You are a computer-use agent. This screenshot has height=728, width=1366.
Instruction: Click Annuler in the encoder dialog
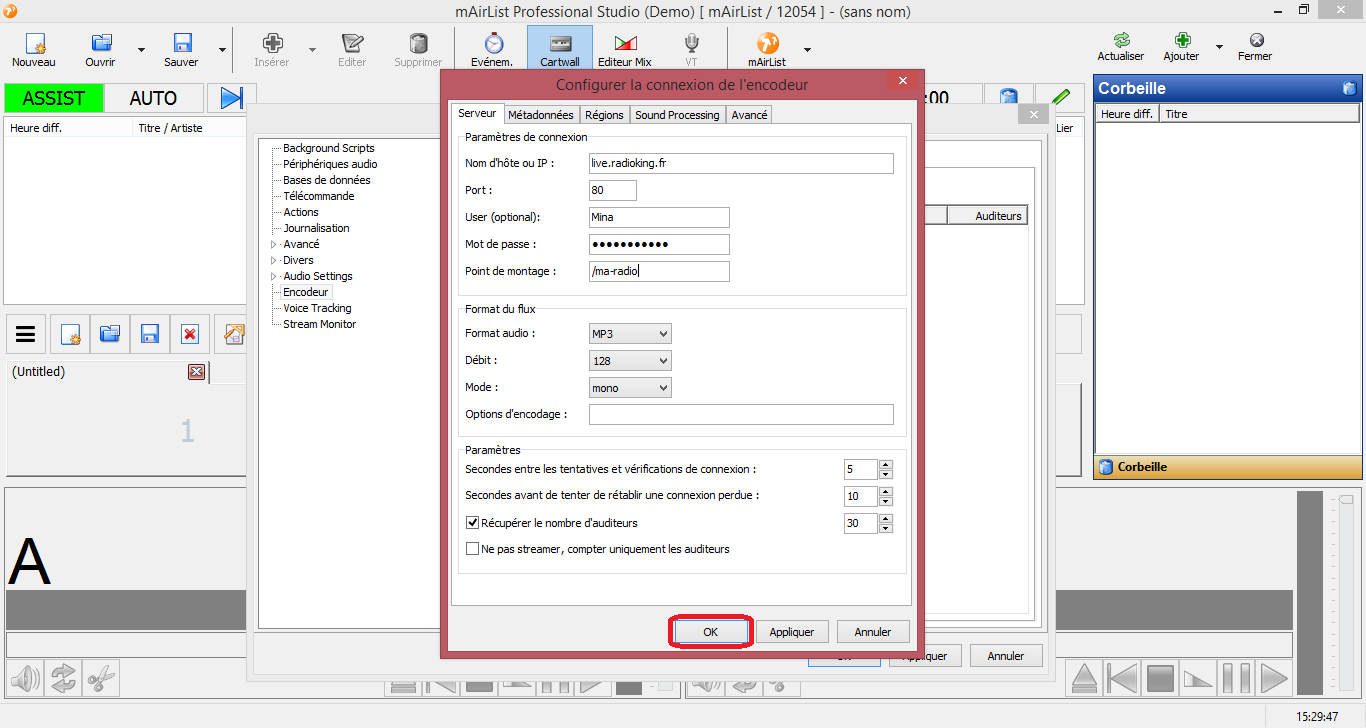873,632
